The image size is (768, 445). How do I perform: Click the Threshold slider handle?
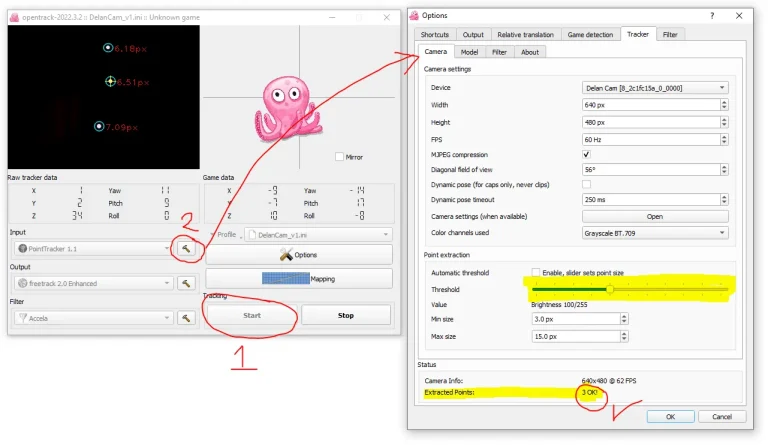point(610,289)
